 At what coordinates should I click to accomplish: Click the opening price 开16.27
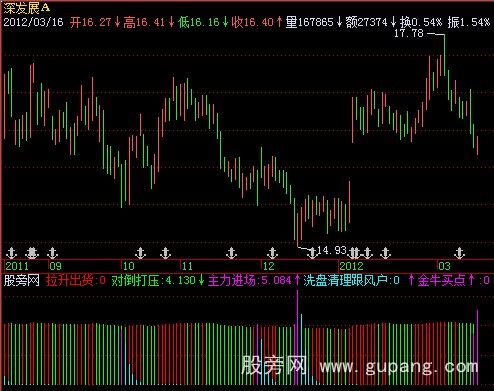tap(91, 22)
